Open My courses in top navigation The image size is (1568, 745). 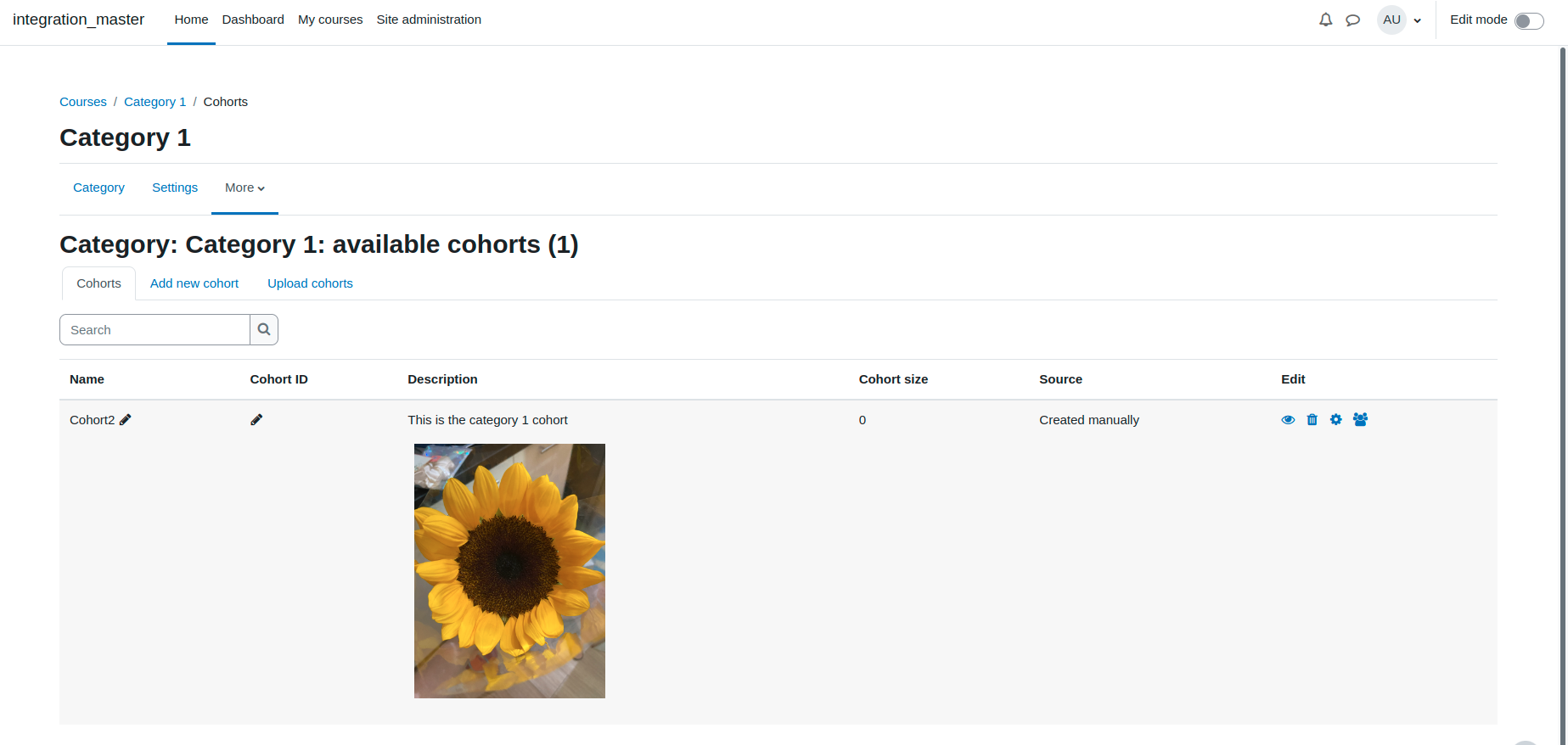coord(330,20)
